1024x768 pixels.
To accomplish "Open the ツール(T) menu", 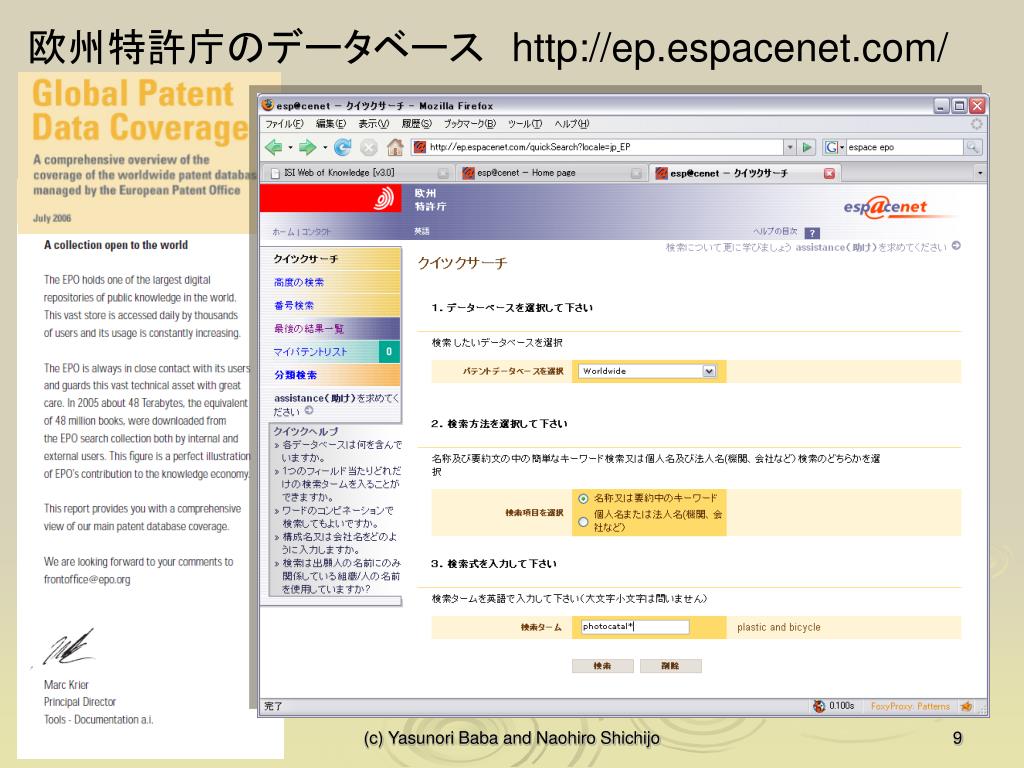I will [524, 123].
